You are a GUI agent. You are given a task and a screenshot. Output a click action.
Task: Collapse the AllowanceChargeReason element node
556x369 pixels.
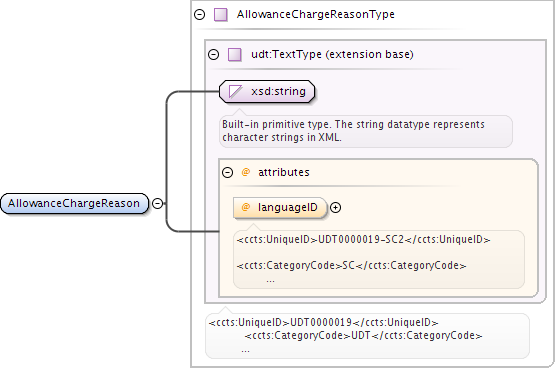click(x=157, y=203)
